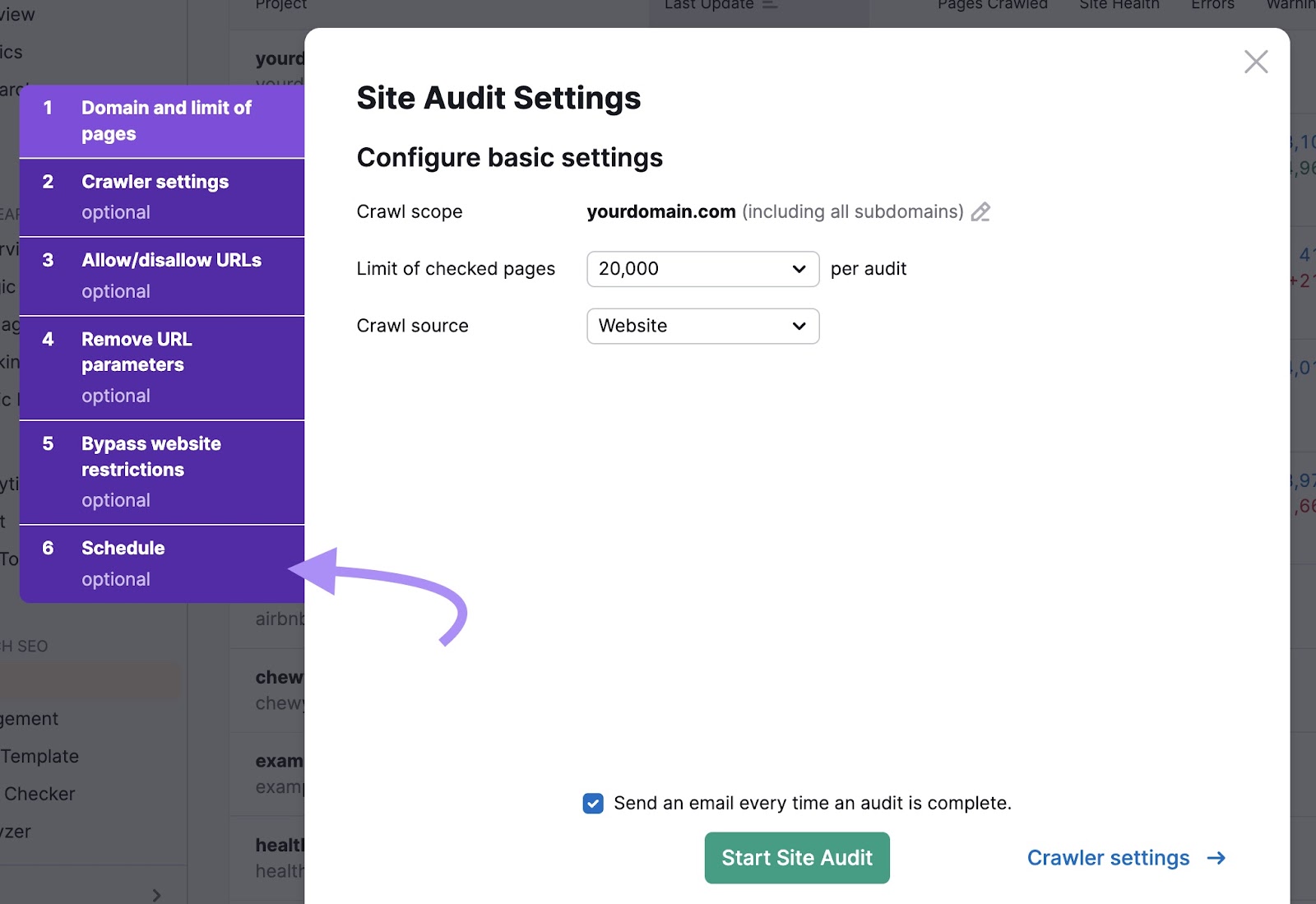Follow the Crawler settings link at bottom right
The height and width of the screenshot is (904, 1316).
[1107, 857]
